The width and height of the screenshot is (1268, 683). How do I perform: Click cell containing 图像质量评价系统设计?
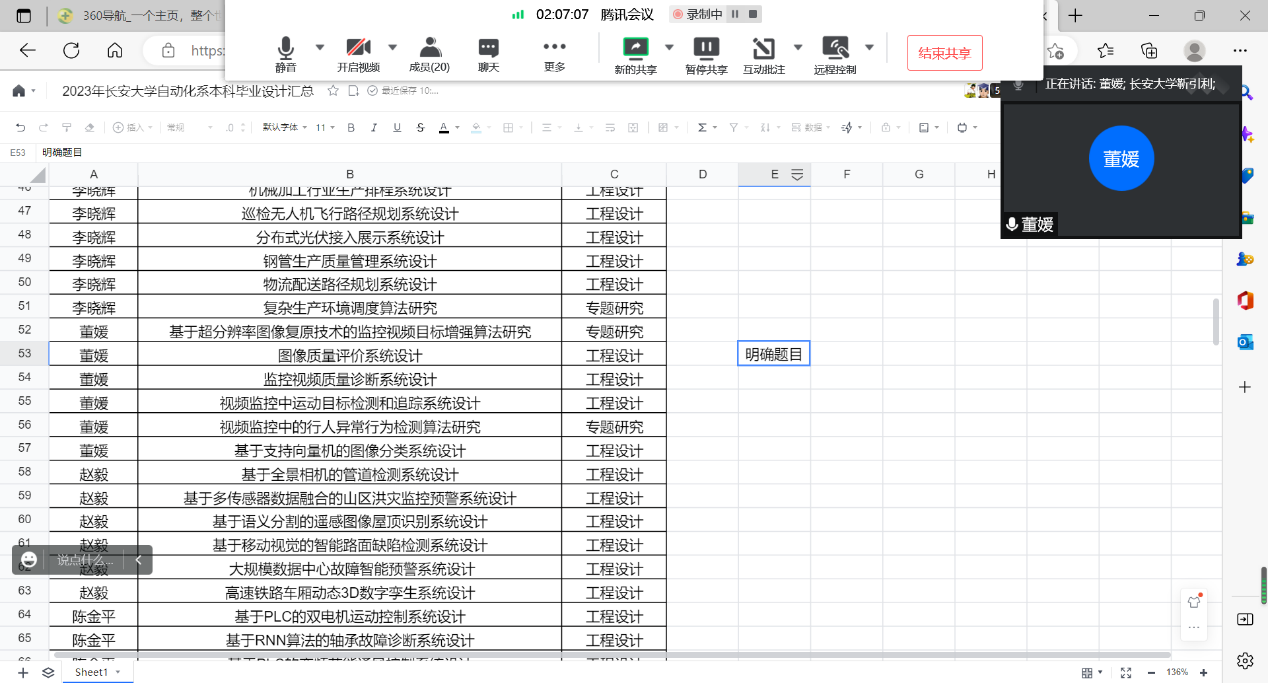[x=349, y=355]
